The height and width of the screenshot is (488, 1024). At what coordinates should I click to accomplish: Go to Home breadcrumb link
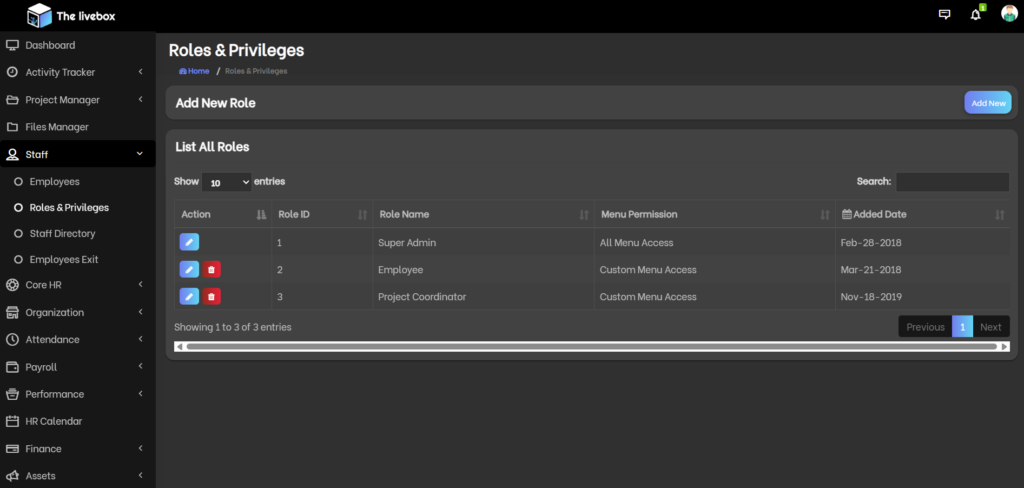(x=195, y=71)
